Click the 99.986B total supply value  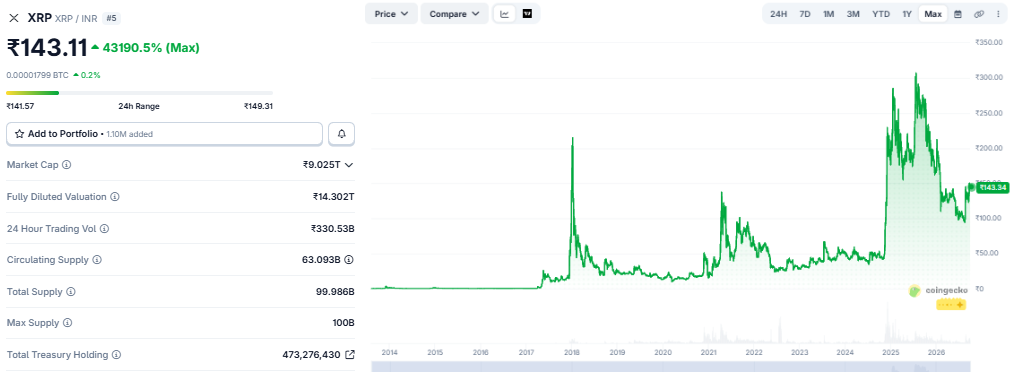pos(335,292)
